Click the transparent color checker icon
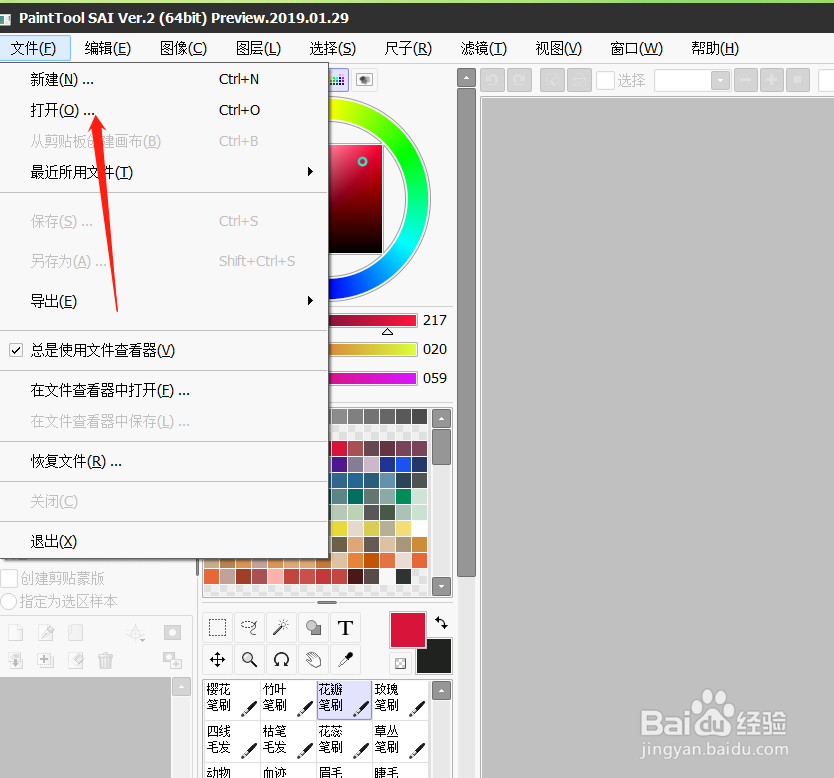The image size is (834, 778). [x=401, y=663]
